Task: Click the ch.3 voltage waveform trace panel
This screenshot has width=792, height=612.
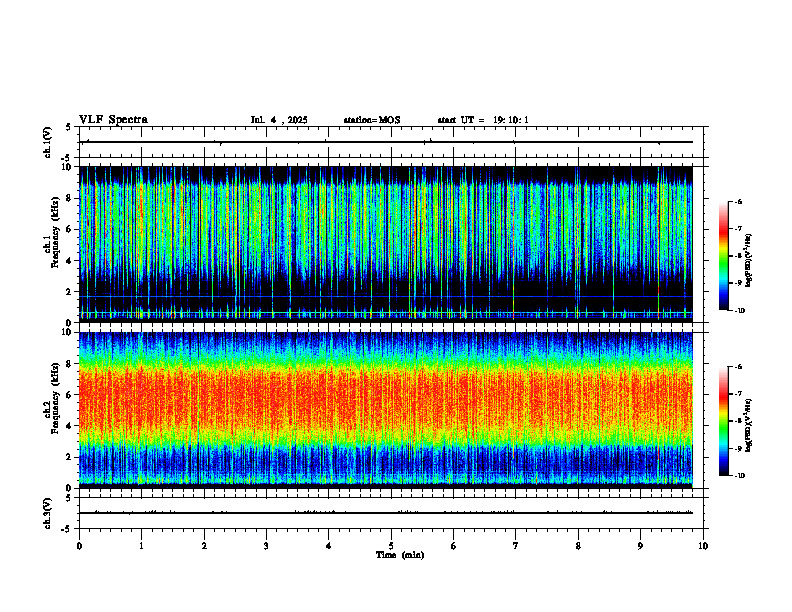Action: (x=391, y=513)
